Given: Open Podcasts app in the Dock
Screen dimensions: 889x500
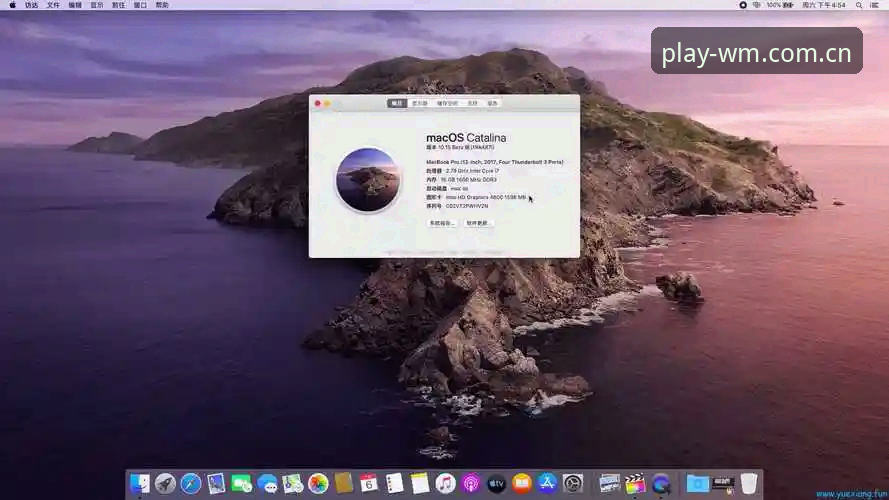Looking at the screenshot, I should [x=471, y=484].
